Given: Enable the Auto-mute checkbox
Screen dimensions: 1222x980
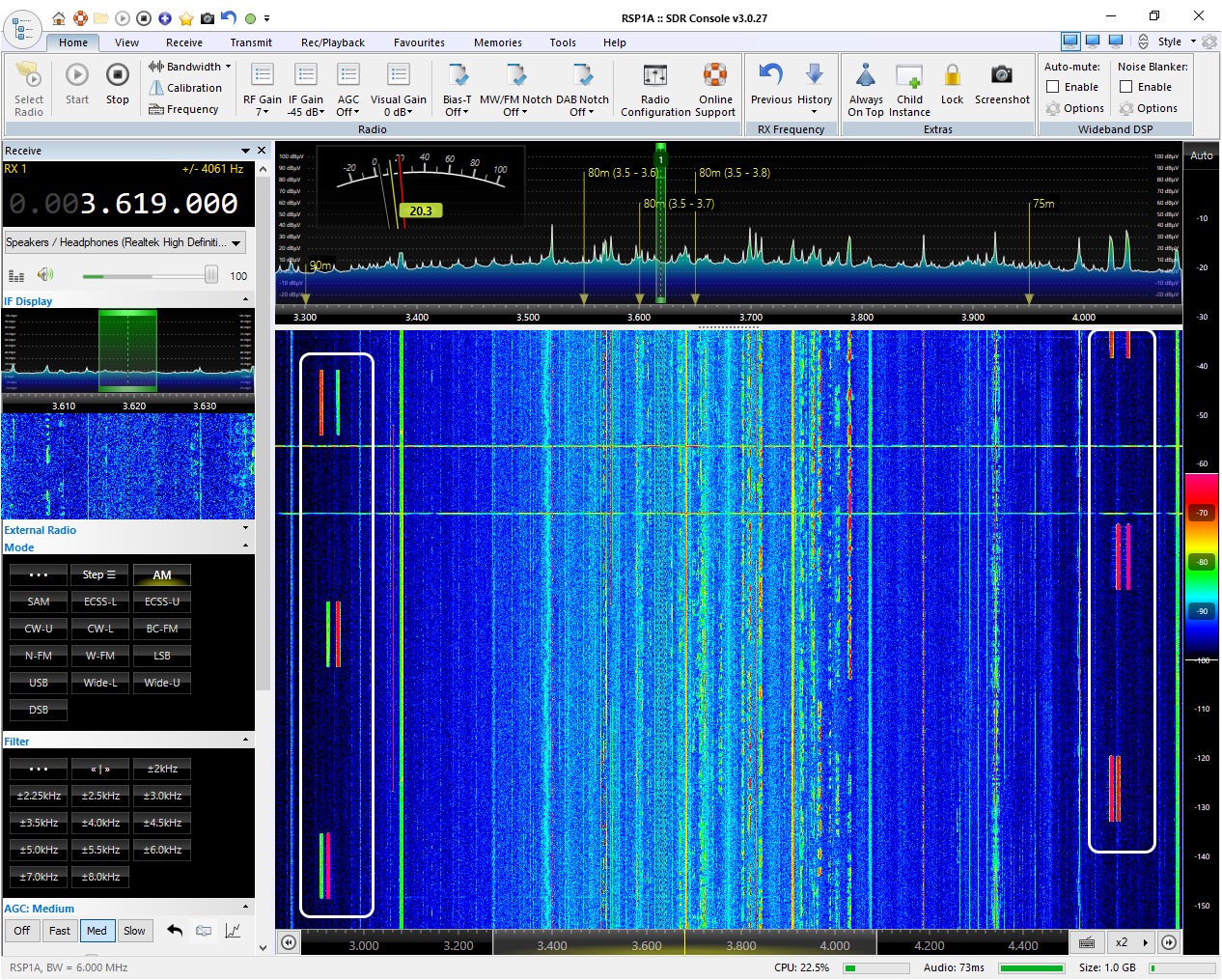Looking at the screenshot, I should (1053, 87).
